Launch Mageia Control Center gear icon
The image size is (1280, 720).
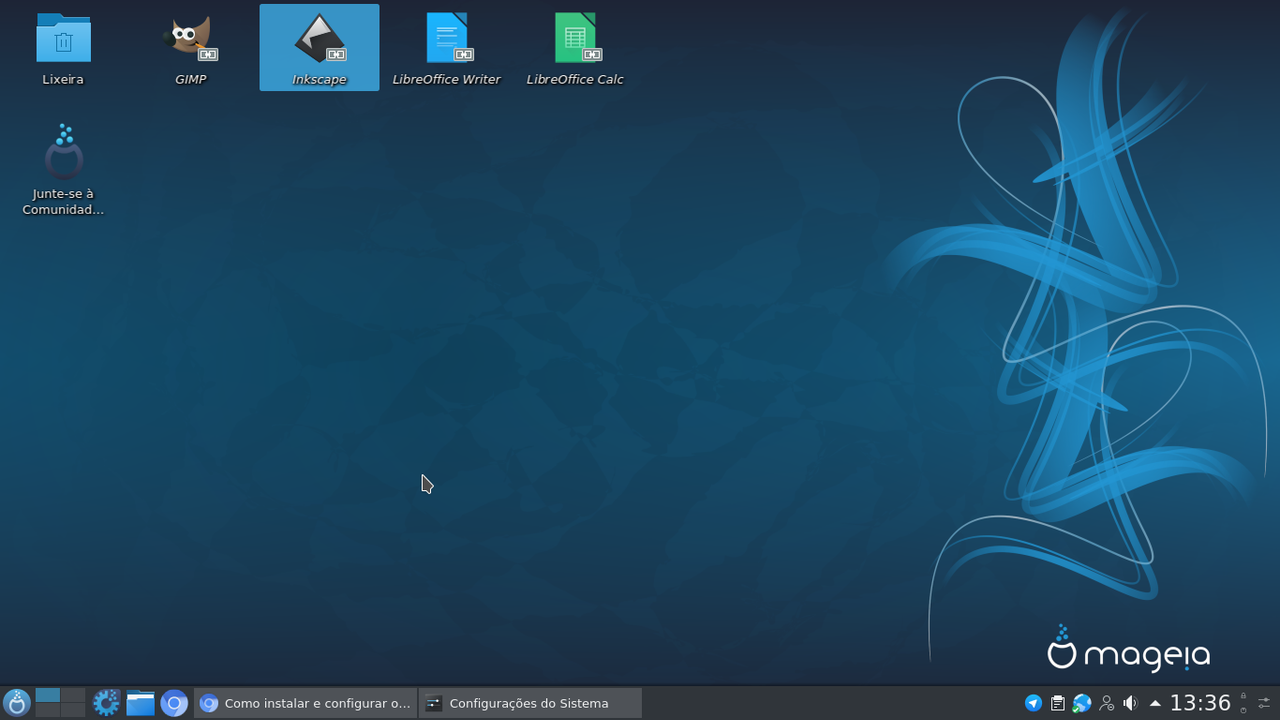click(106, 703)
